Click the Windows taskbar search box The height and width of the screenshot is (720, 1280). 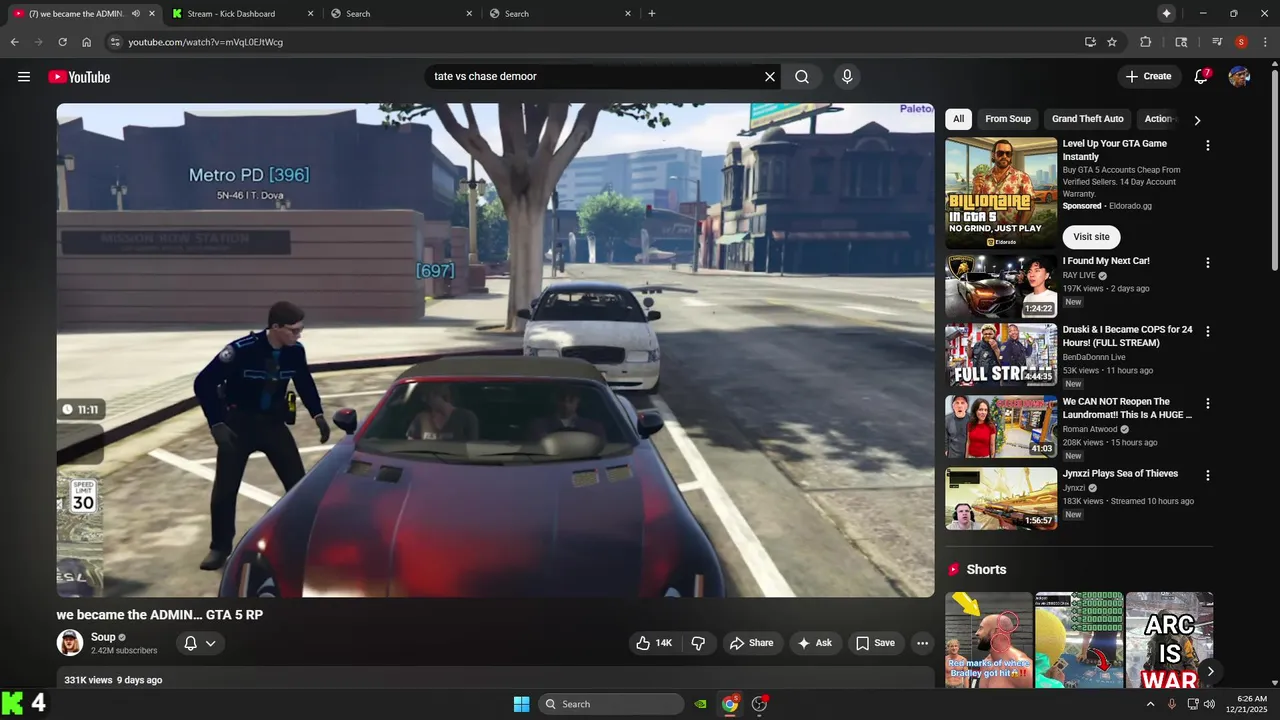click(x=611, y=704)
